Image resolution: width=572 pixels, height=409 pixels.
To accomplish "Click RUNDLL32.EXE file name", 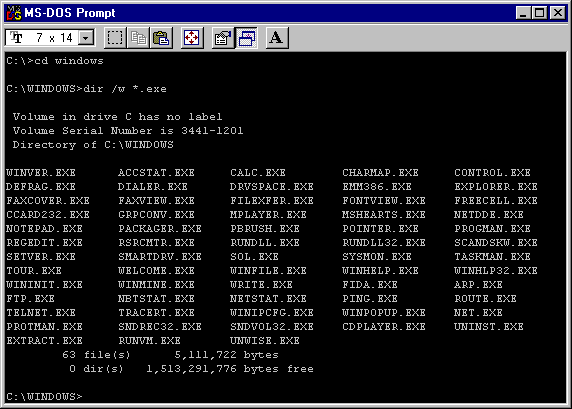I will pos(384,243).
